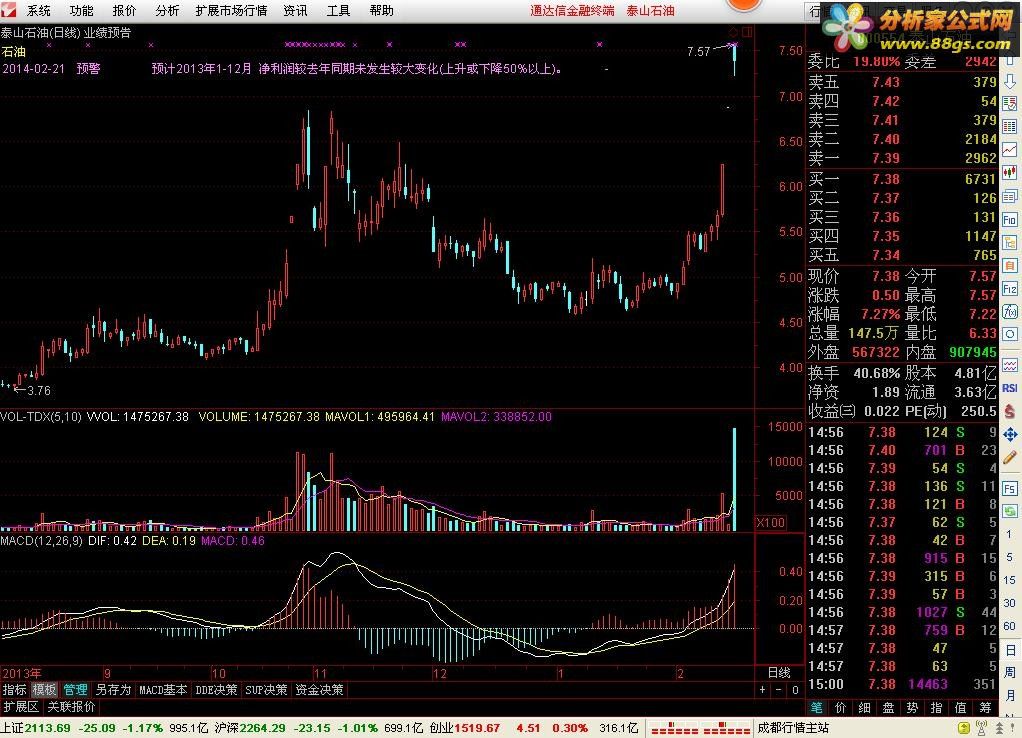Screen dimensions: 1022x738
Task: Select the DDE决策 template
Action: [216, 690]
